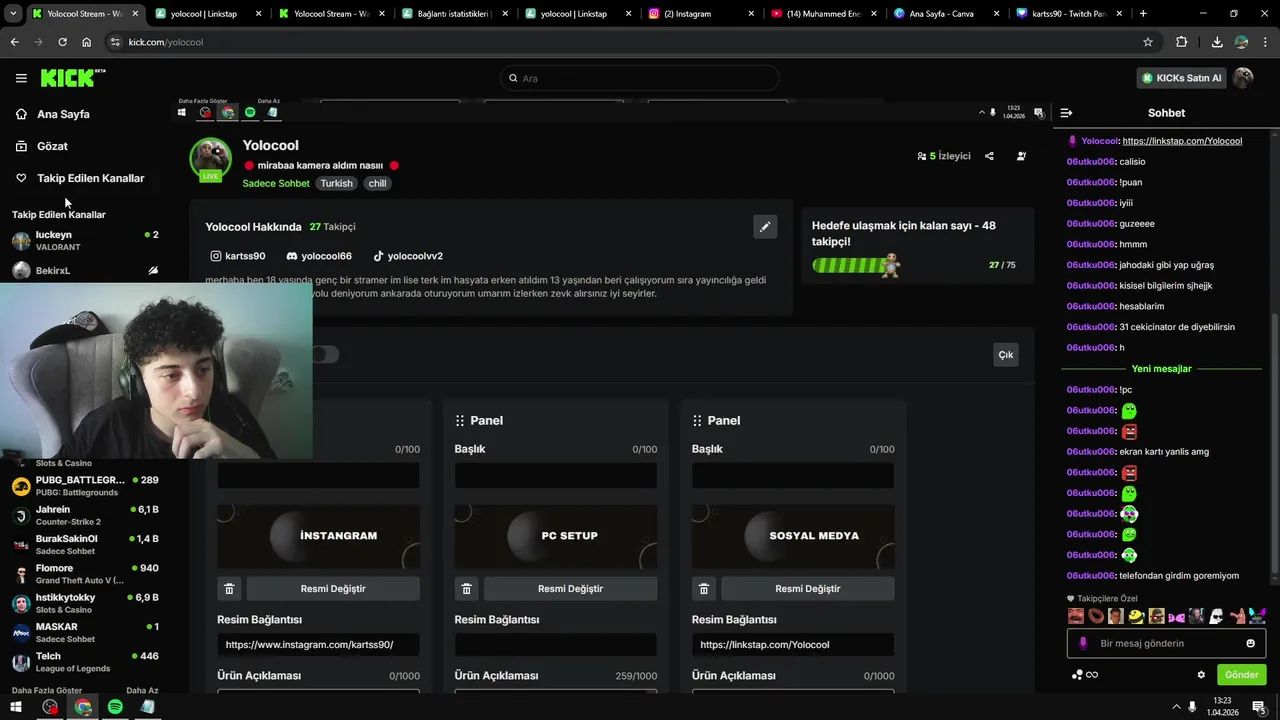Click the search bar Ara

[x=640, y=78]
